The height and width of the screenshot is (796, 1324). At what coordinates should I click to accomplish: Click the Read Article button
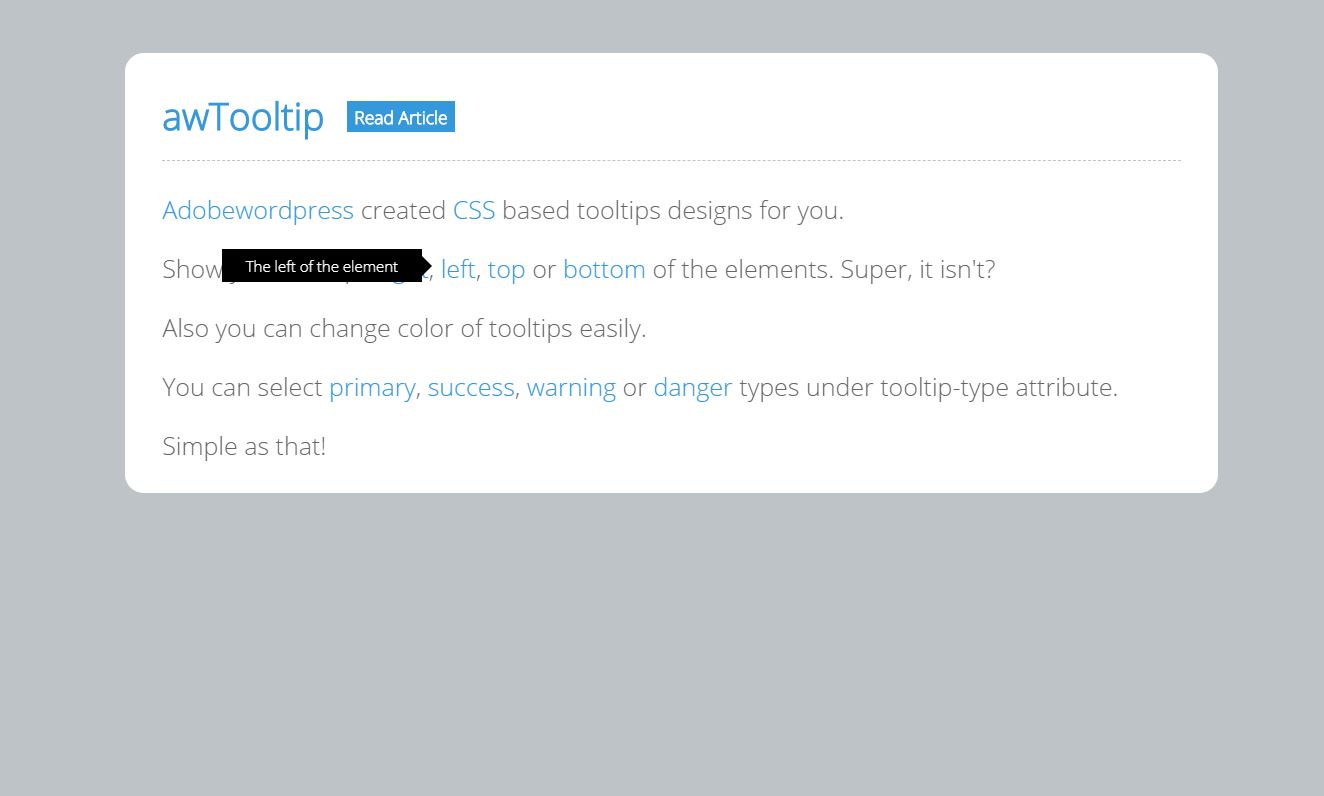tap(399, 117)
